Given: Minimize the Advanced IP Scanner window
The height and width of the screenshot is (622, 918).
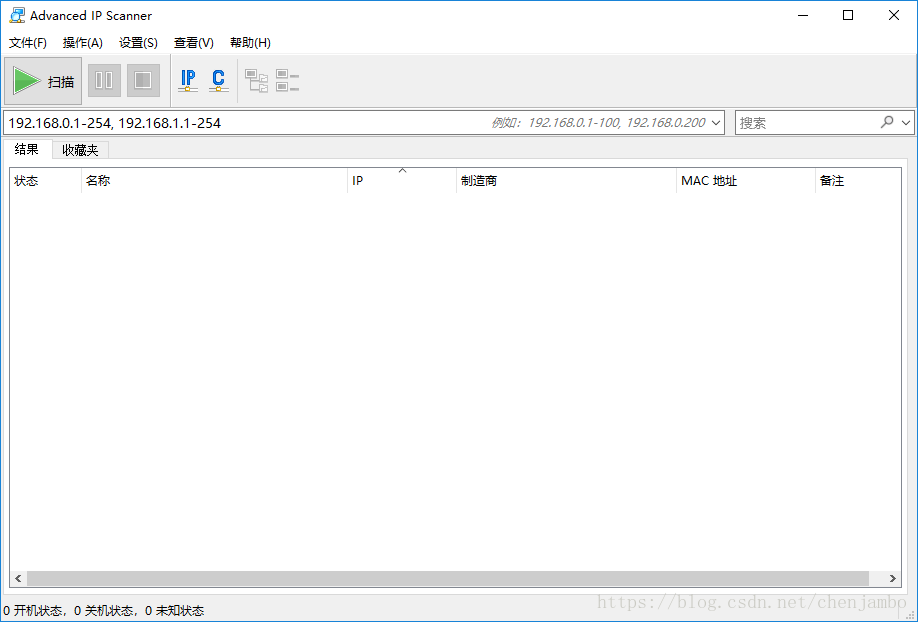Looking at the screenshot, I should click(x=803, y=15).
